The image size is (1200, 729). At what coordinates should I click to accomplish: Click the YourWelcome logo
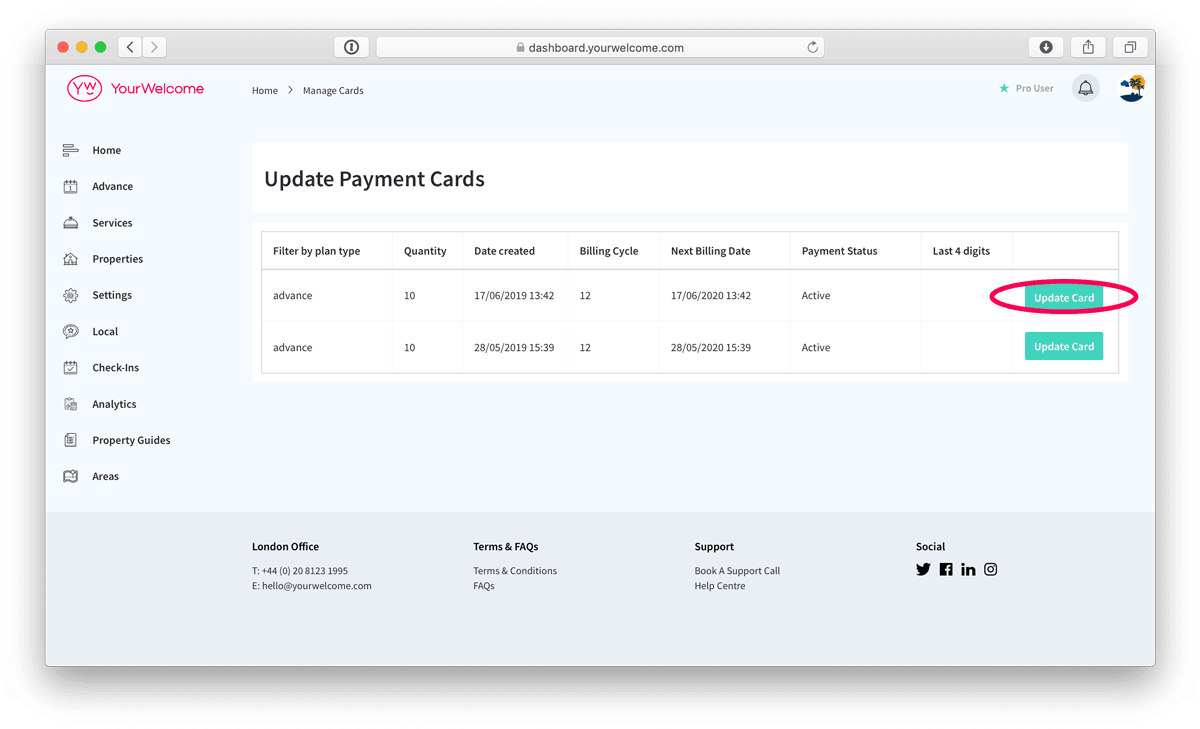tap(135, 89)
